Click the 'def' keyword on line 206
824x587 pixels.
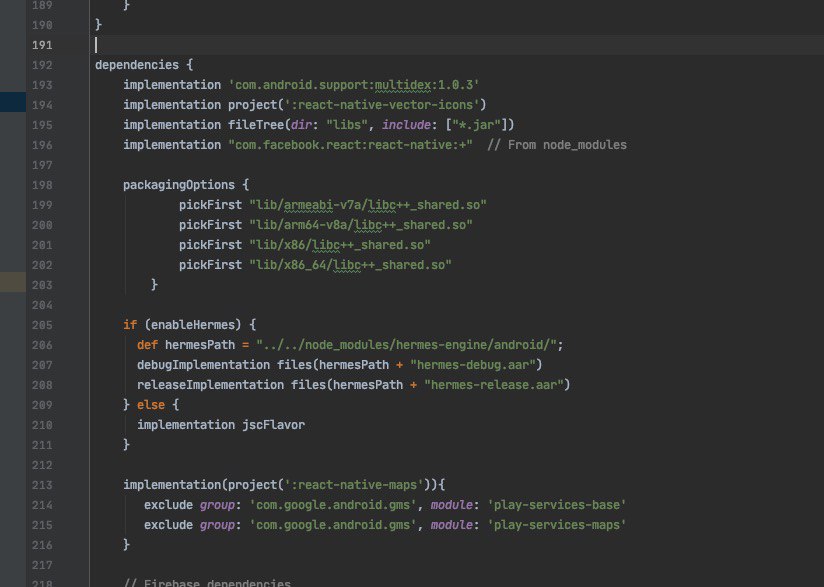tap(147, 345)
